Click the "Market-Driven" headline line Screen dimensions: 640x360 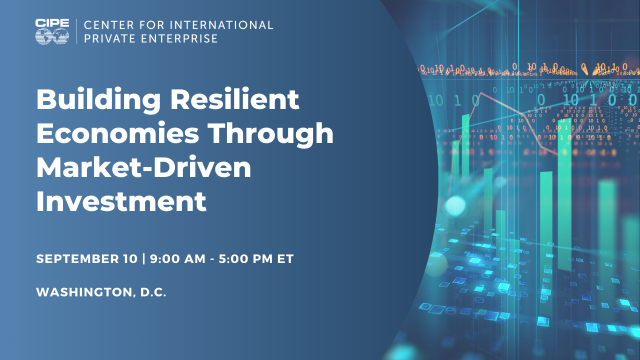click(144, 167)
